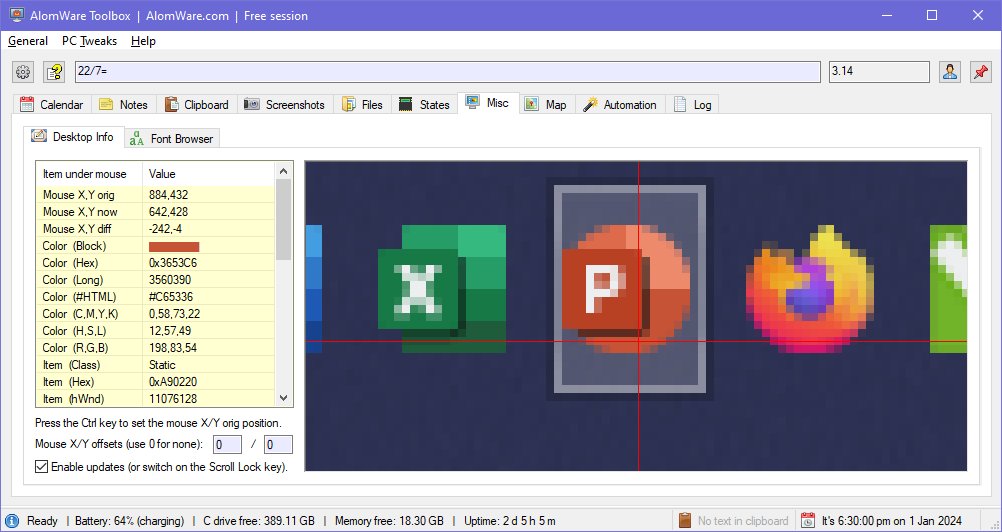Click the PowerPoint icon in the magnified preview

(x=626, y=289)
